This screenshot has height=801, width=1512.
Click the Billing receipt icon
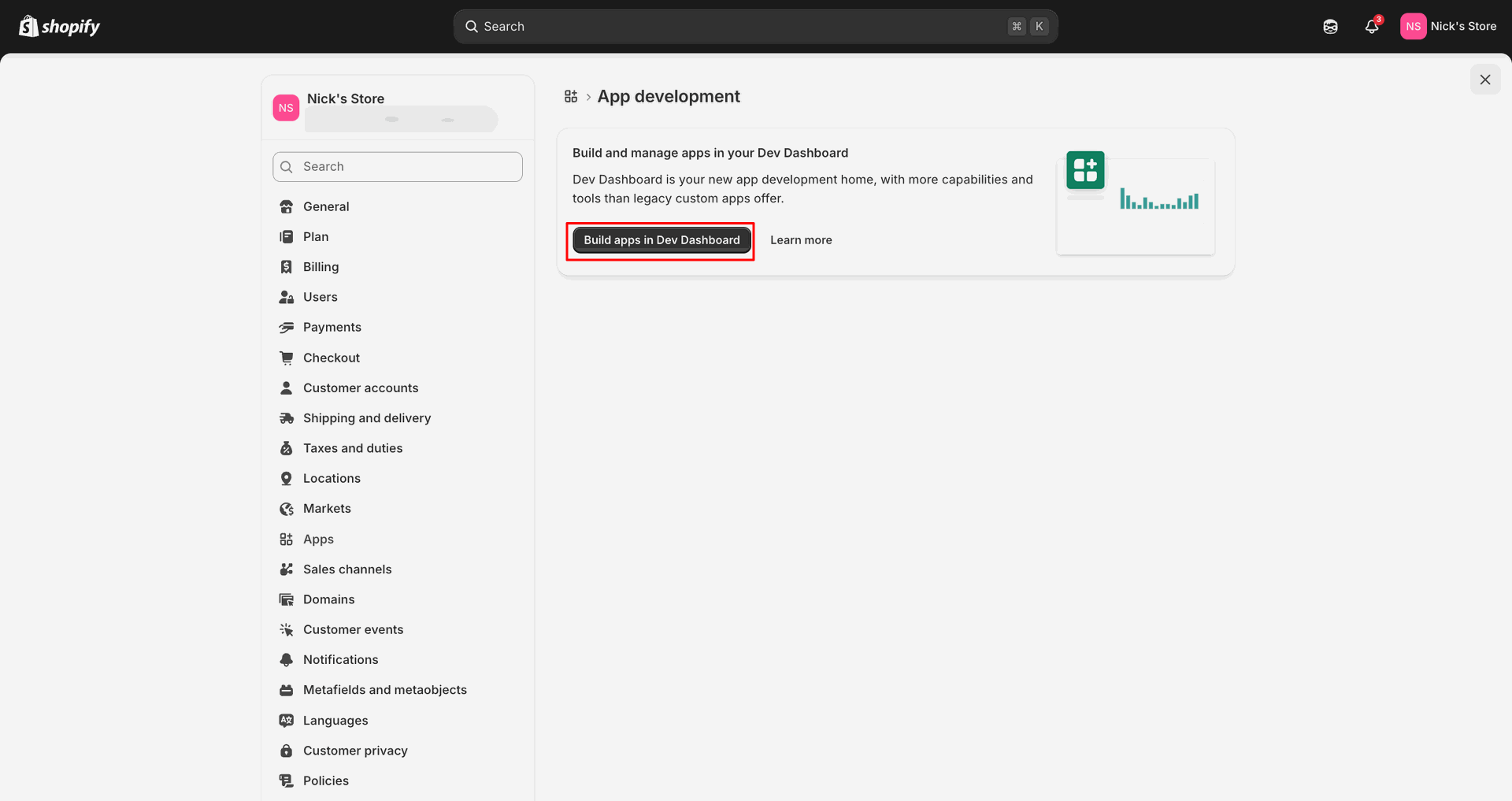[287, 267]
